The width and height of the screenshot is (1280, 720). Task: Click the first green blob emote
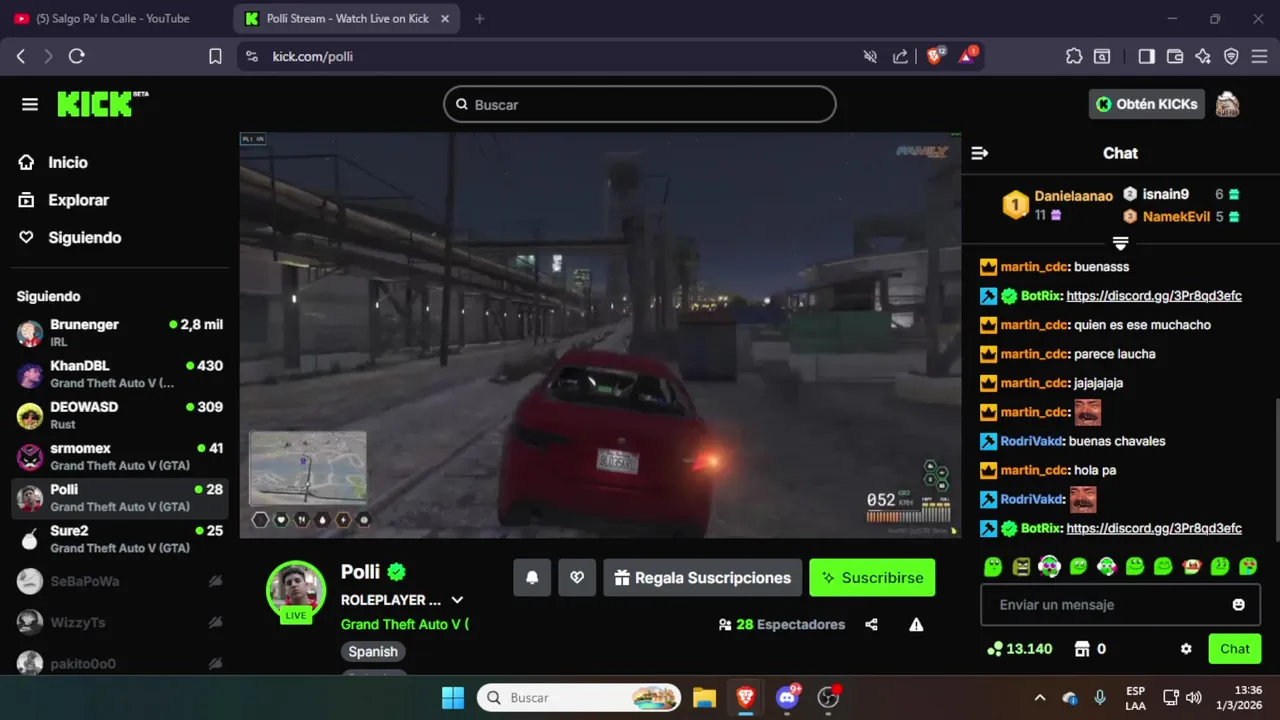993,566
